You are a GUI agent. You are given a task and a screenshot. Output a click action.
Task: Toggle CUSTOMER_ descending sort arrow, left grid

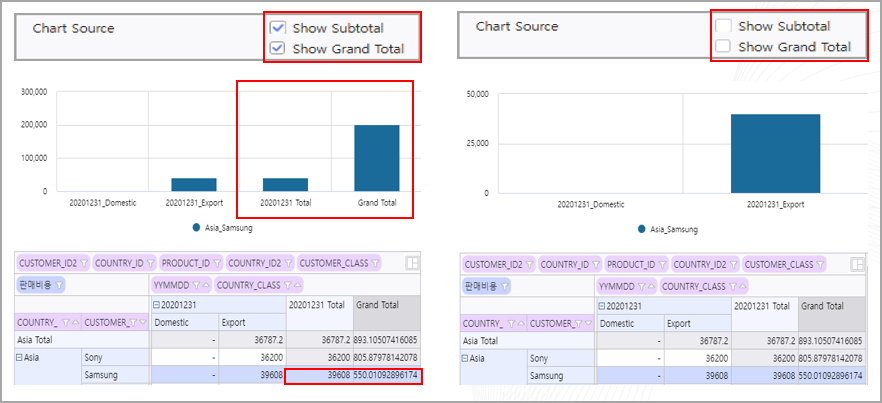pos(143,323)
